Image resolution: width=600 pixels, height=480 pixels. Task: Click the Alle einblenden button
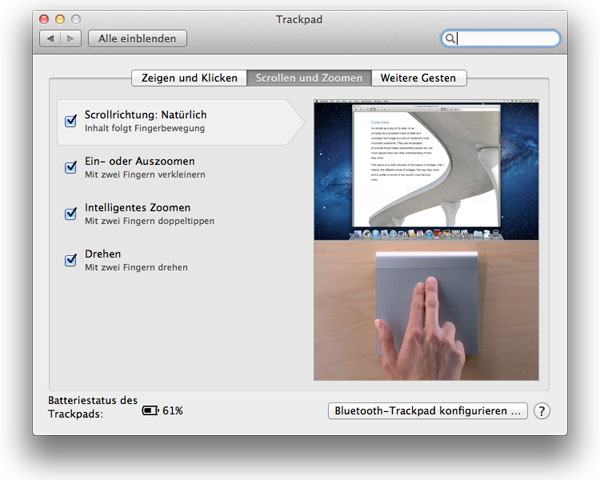137,39
